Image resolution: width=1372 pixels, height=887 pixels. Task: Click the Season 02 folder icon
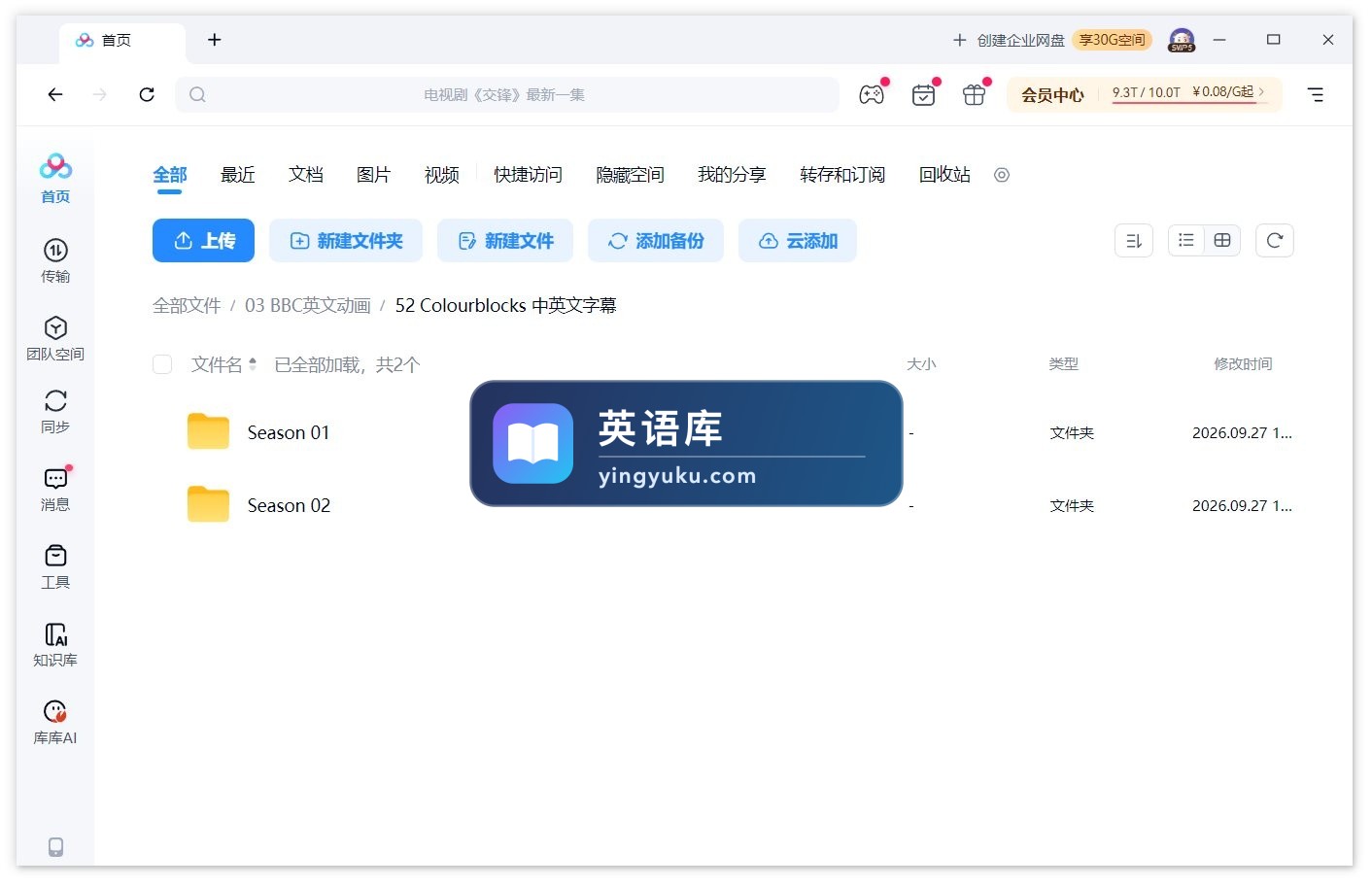coord(208,504)
